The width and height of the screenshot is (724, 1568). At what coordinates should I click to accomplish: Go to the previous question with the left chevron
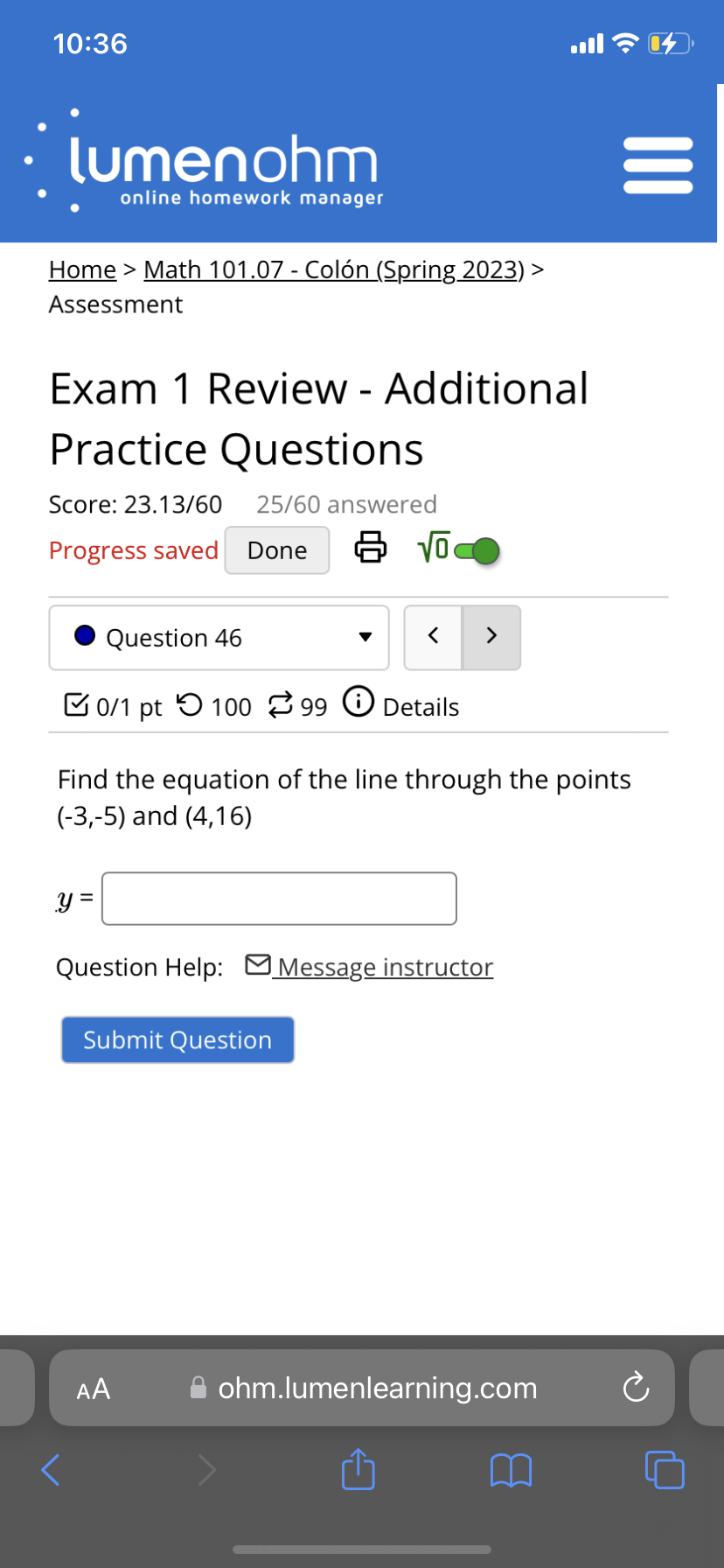433,637
